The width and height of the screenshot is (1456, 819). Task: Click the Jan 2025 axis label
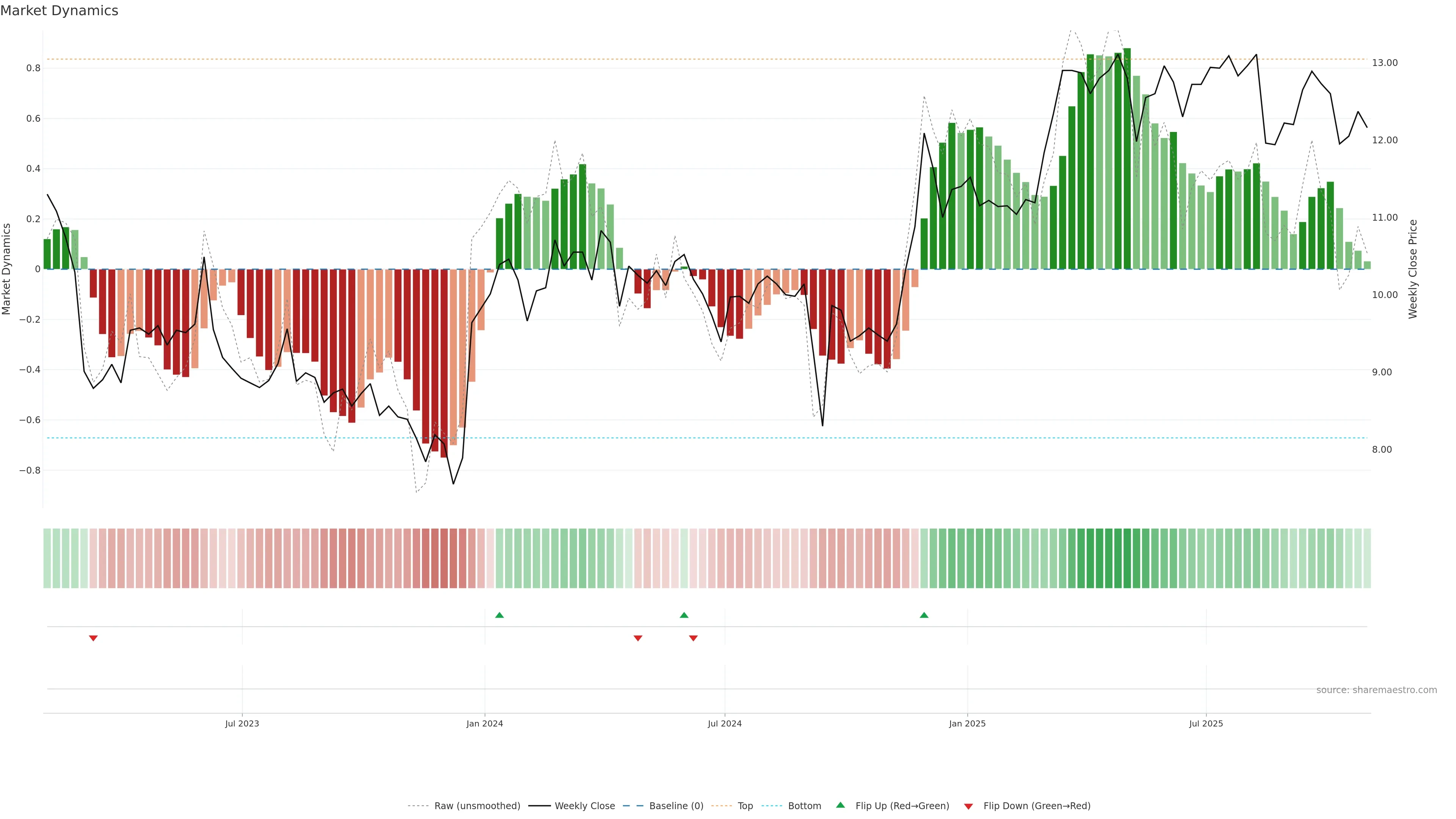click(967, 723)
